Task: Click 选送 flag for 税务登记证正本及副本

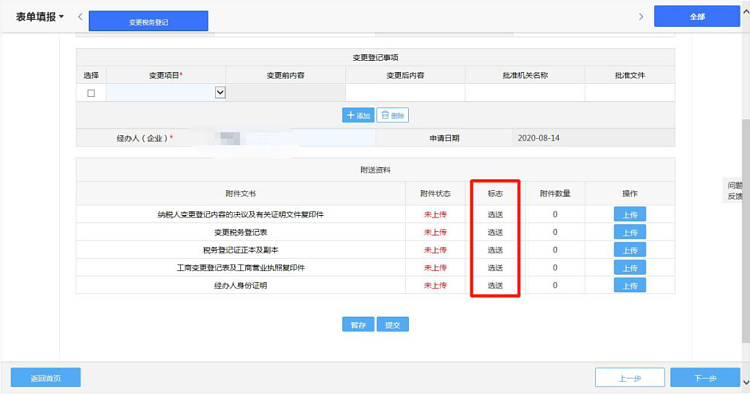Action: pyautogui.click(x=495, y=250)
